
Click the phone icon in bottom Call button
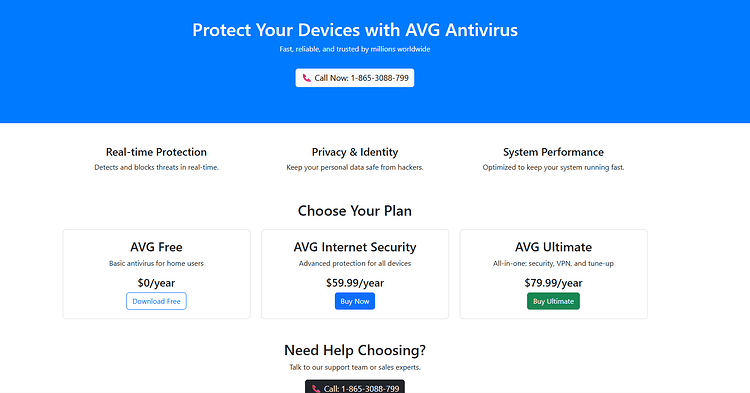[x=316, y=389]
